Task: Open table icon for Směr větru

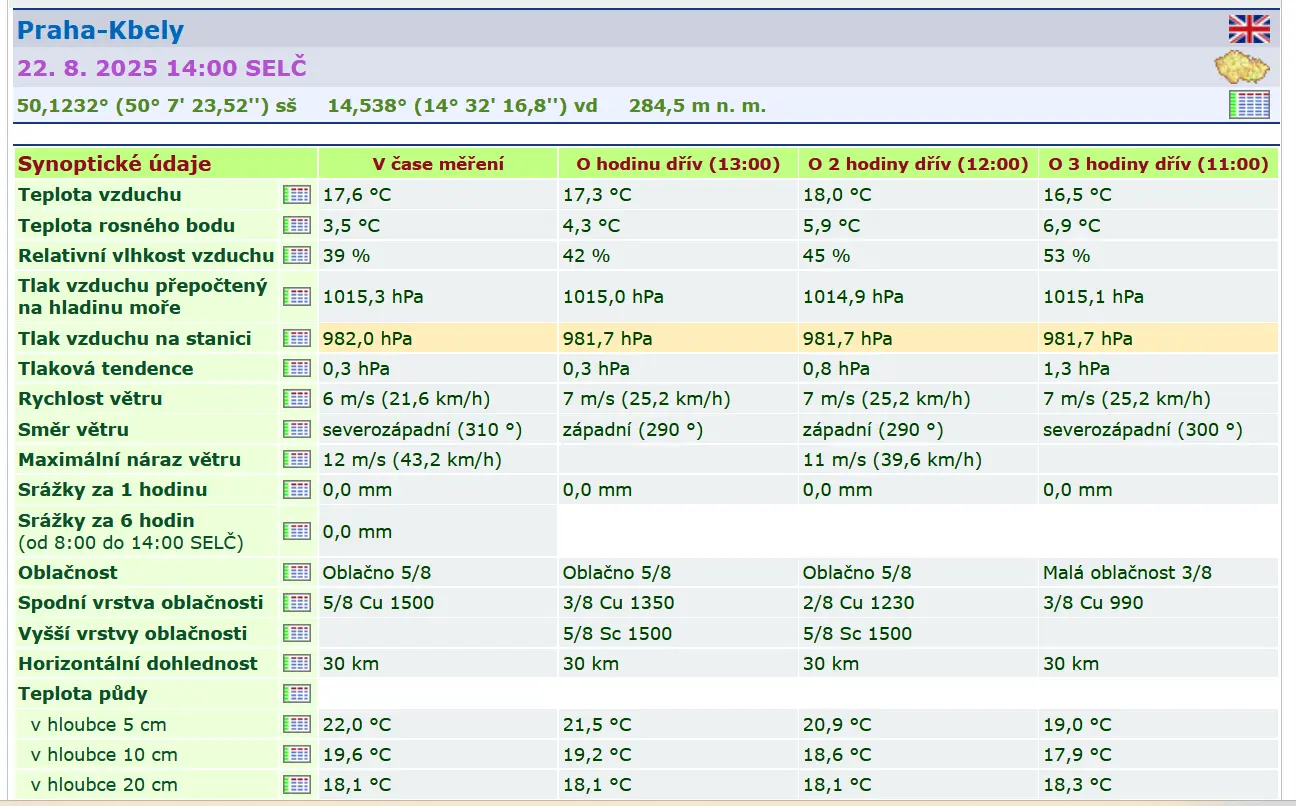Action: click(x=297, y=429)
